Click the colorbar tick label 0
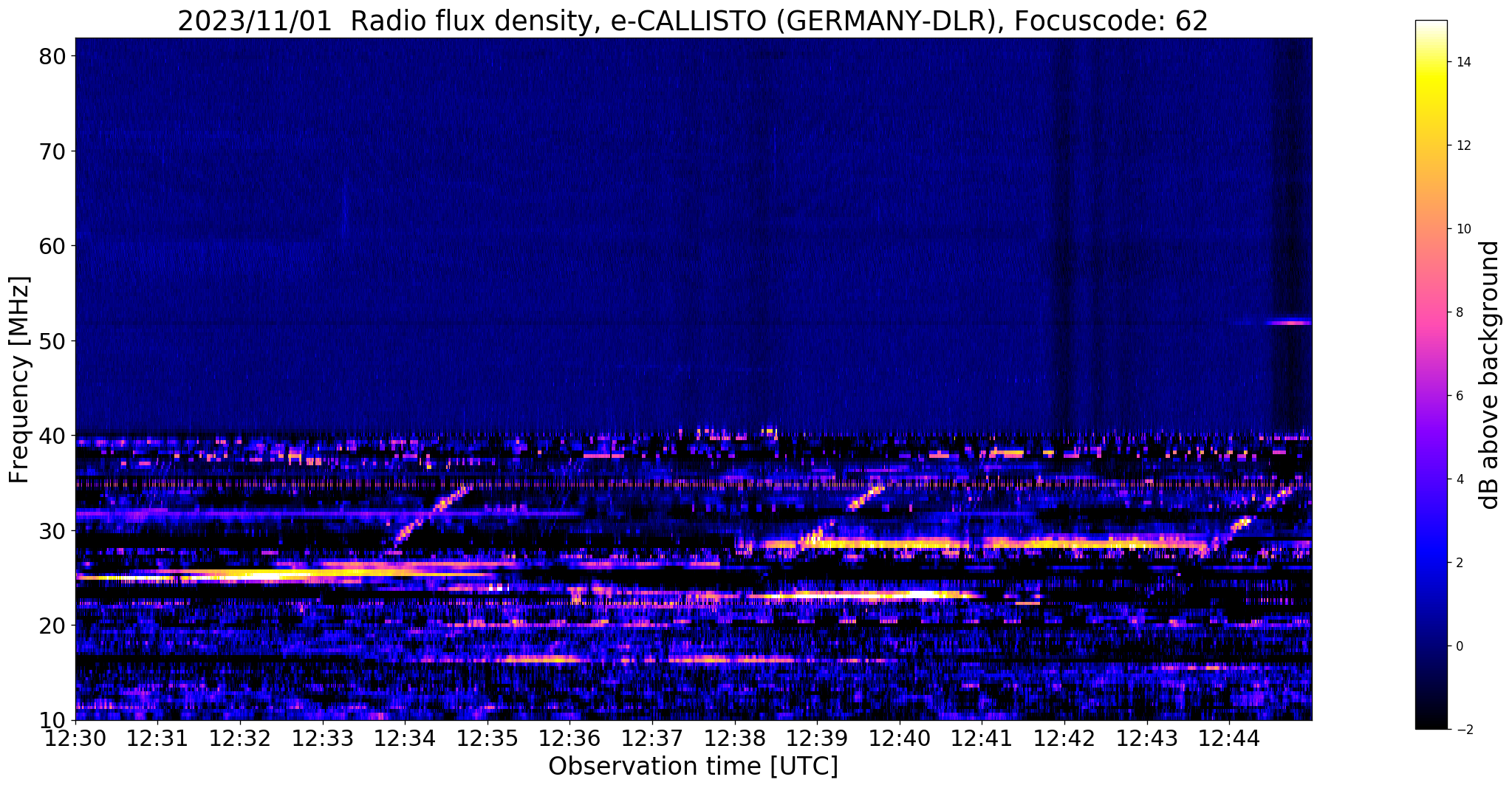 tap(1460, 646)
